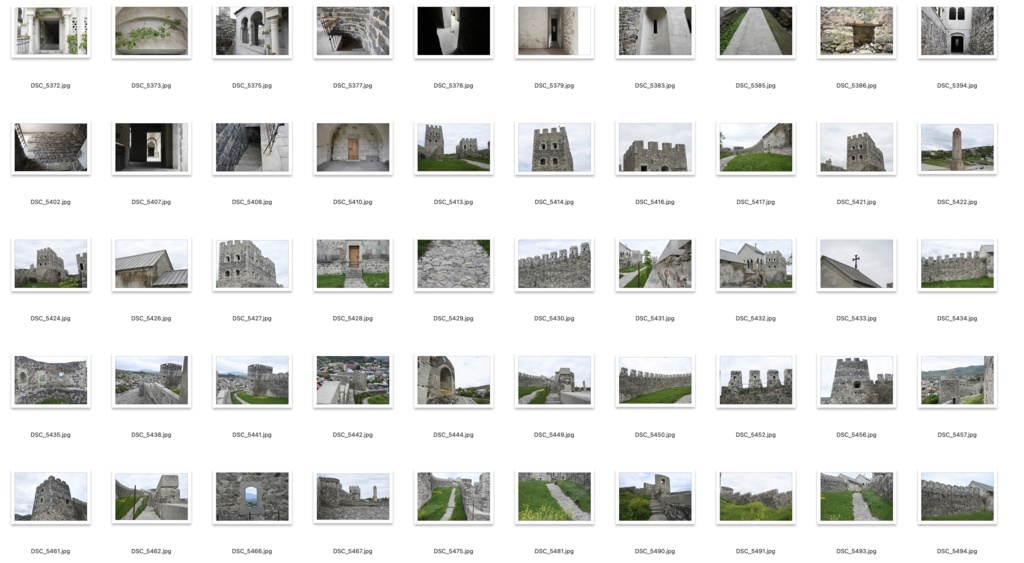1024x563 pixels.
Task: Pick the DSC_5441.jpg thumbnail image
Action: point(252,380)
